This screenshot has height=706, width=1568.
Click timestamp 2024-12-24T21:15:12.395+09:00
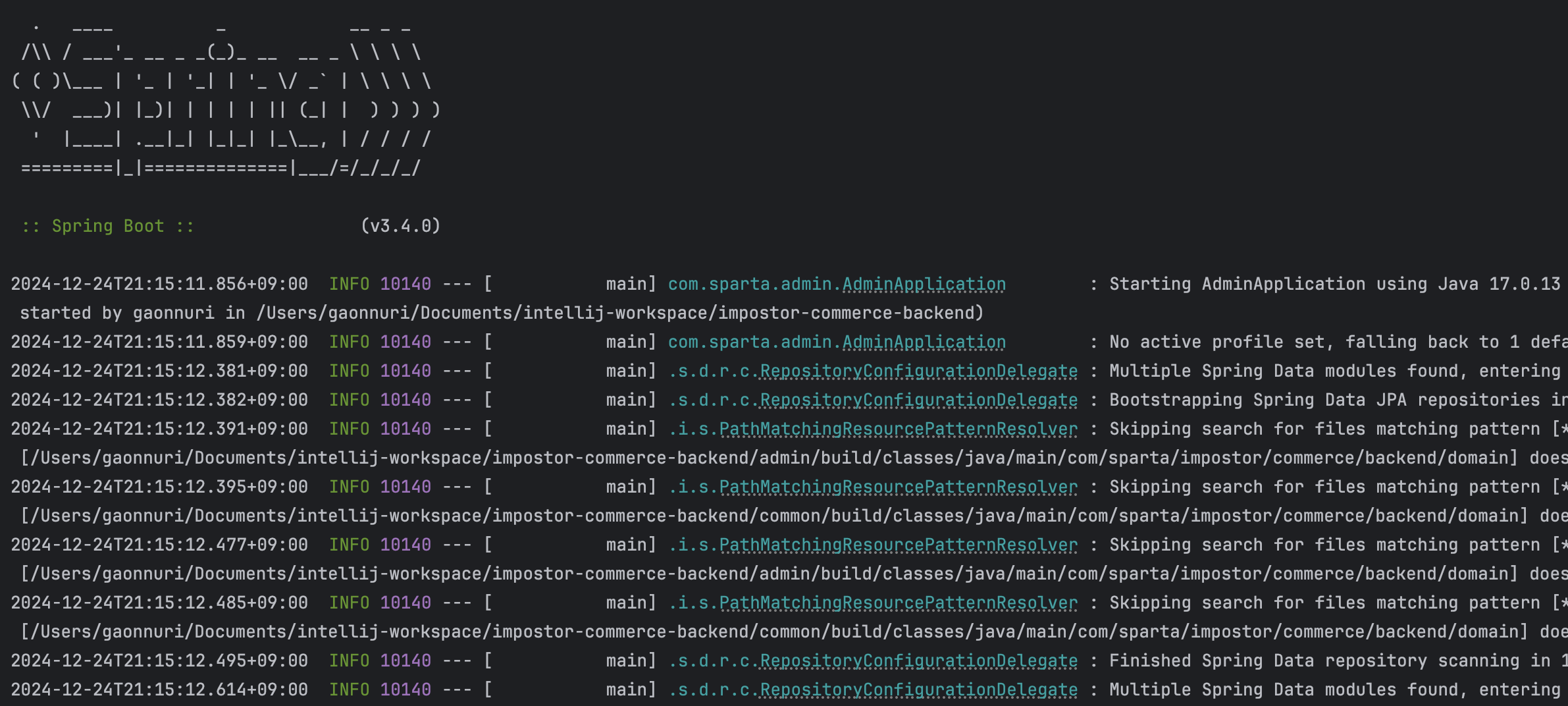point(159,487)
